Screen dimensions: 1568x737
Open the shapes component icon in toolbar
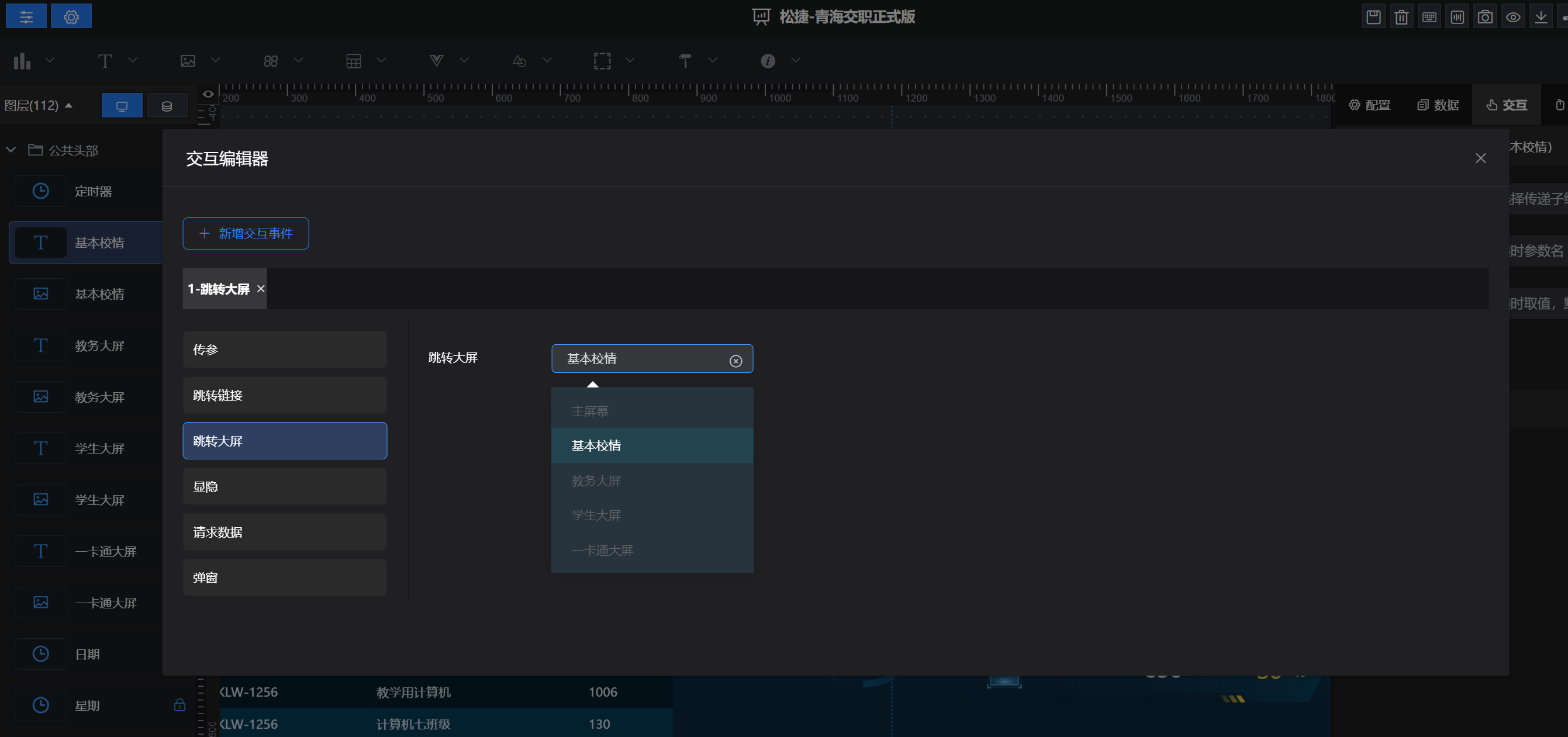pyautogui.click(x=519, y=61)
